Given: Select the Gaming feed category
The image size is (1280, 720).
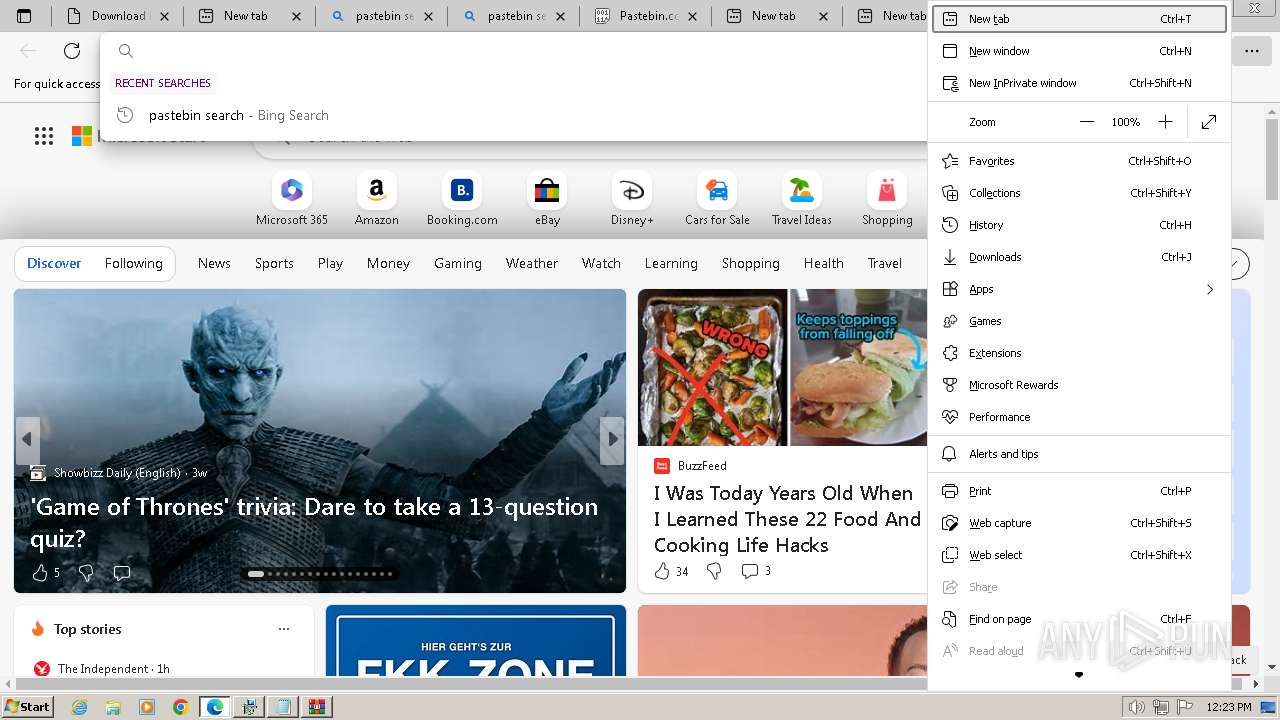Looking at the screenshot, I should [x=458, y=263].
